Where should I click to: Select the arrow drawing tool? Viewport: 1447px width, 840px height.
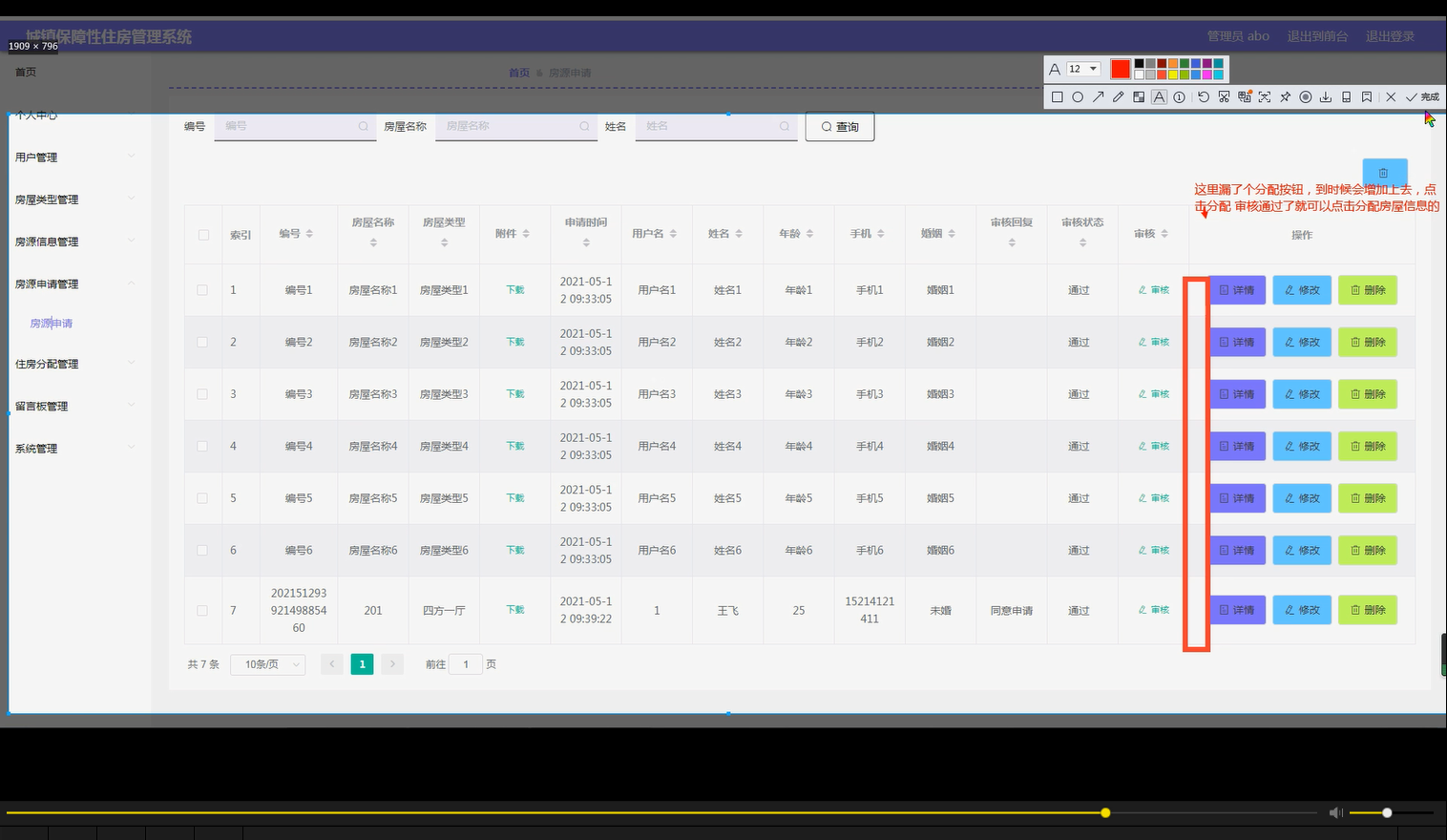[x=1099, y=97]
